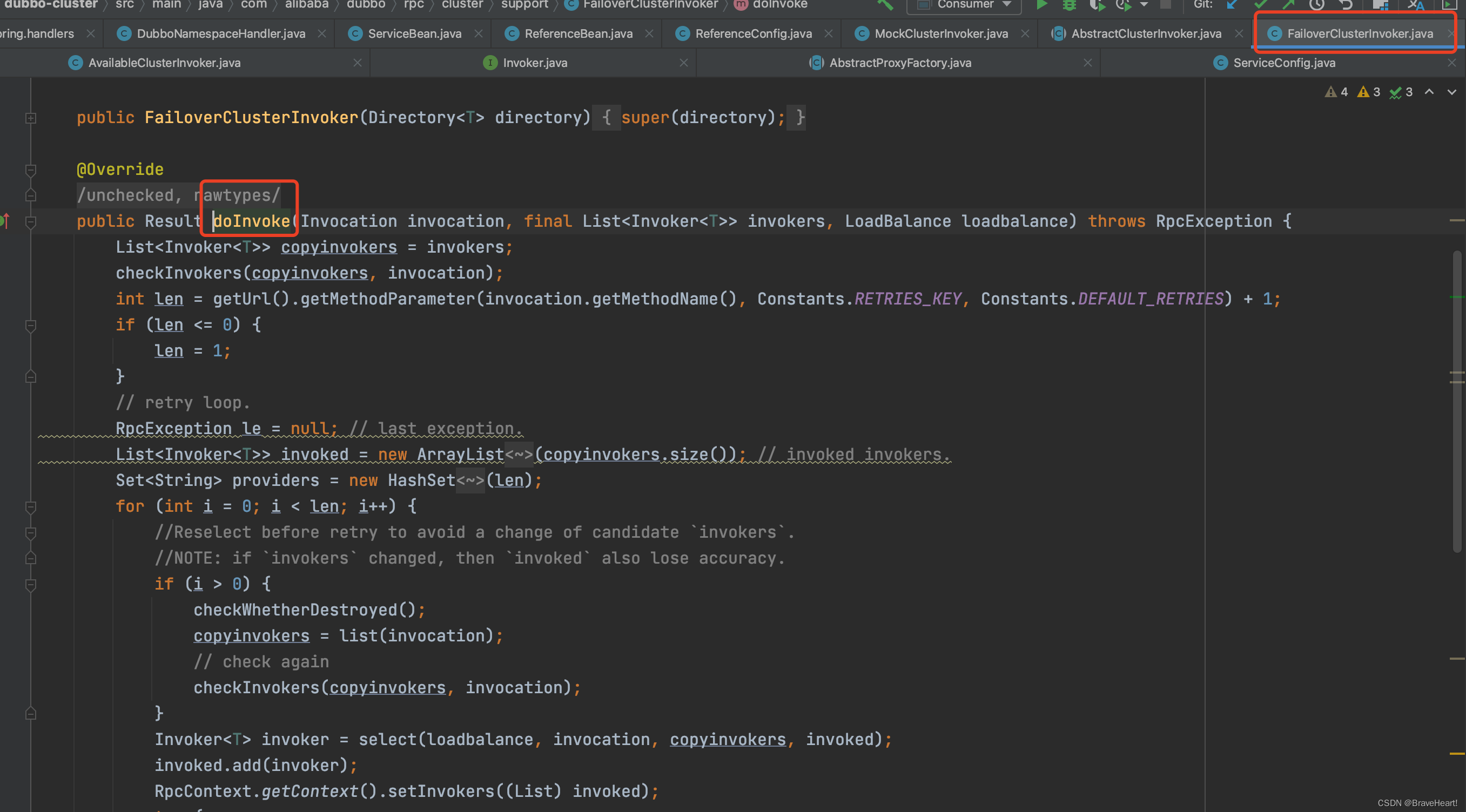Click the typos count 3 indicator
This screenshot has height=812, width=1466.
pyautogui.click(x=1401, y=92)
